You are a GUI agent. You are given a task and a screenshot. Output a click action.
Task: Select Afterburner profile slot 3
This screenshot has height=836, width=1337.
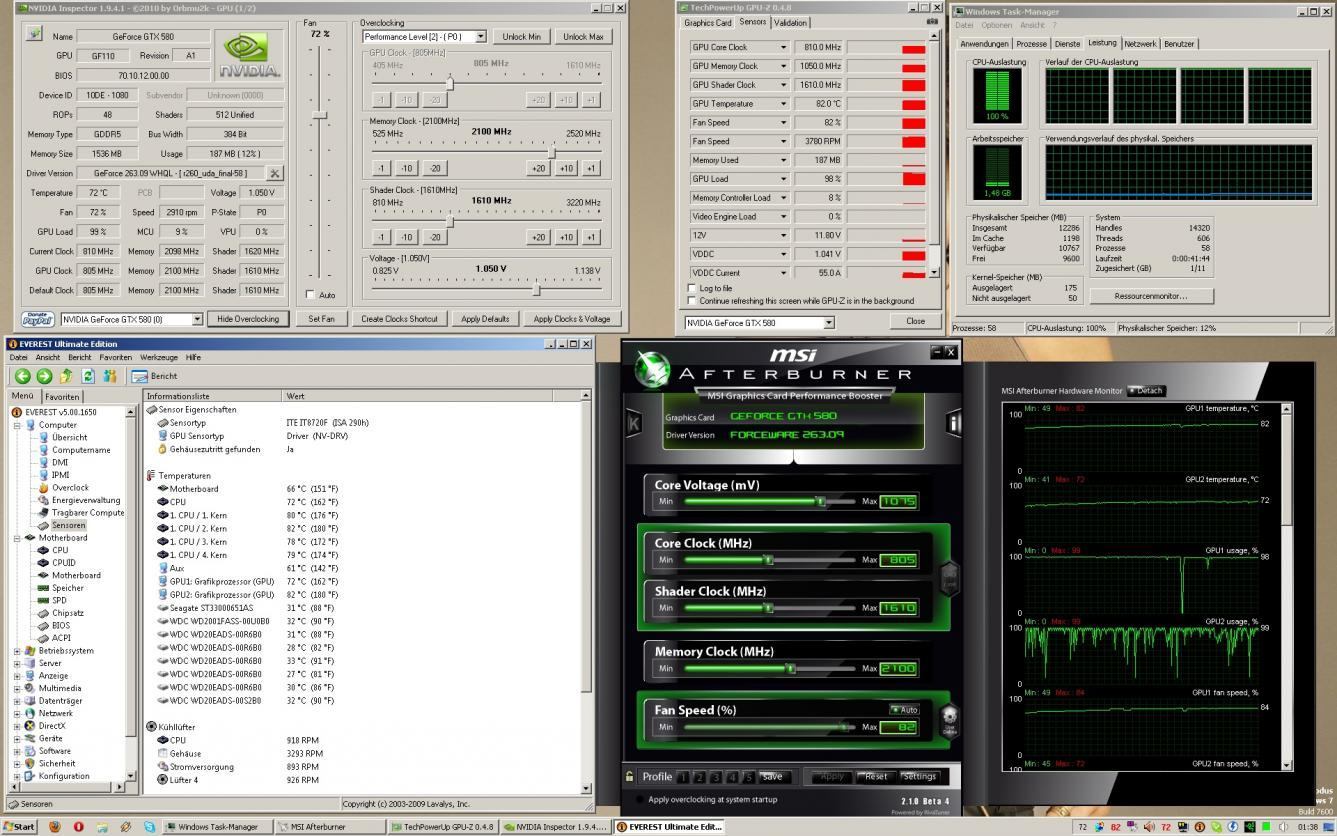click(715, 777)
